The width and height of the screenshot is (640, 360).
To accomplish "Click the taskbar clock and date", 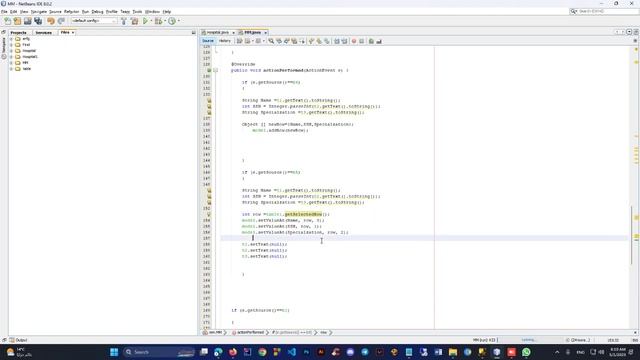I will (618, 352).
